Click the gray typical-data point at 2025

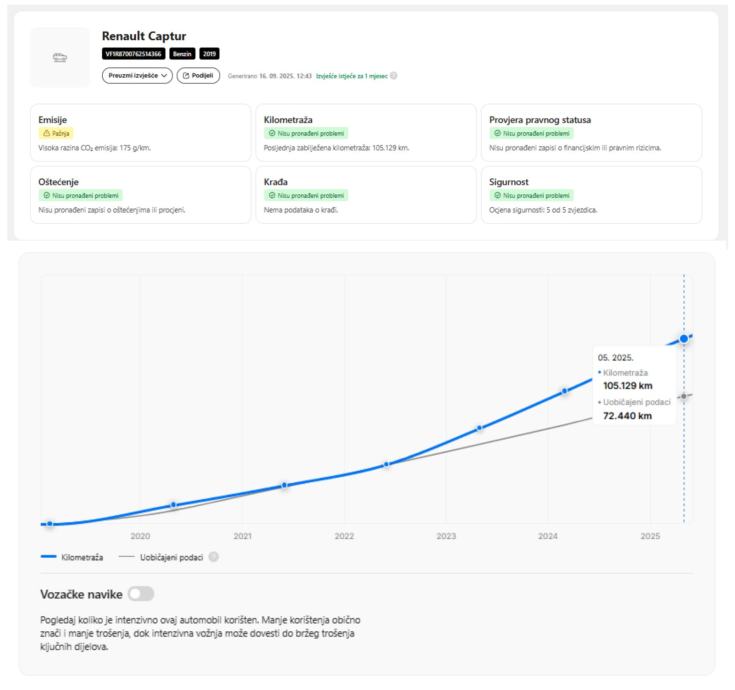(684, 396)
